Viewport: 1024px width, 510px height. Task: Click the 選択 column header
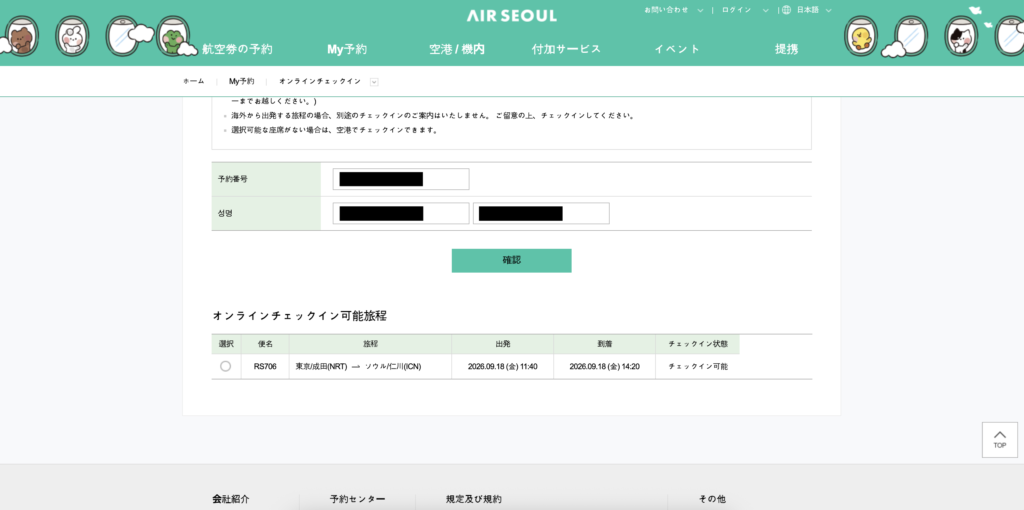(226, 344)
